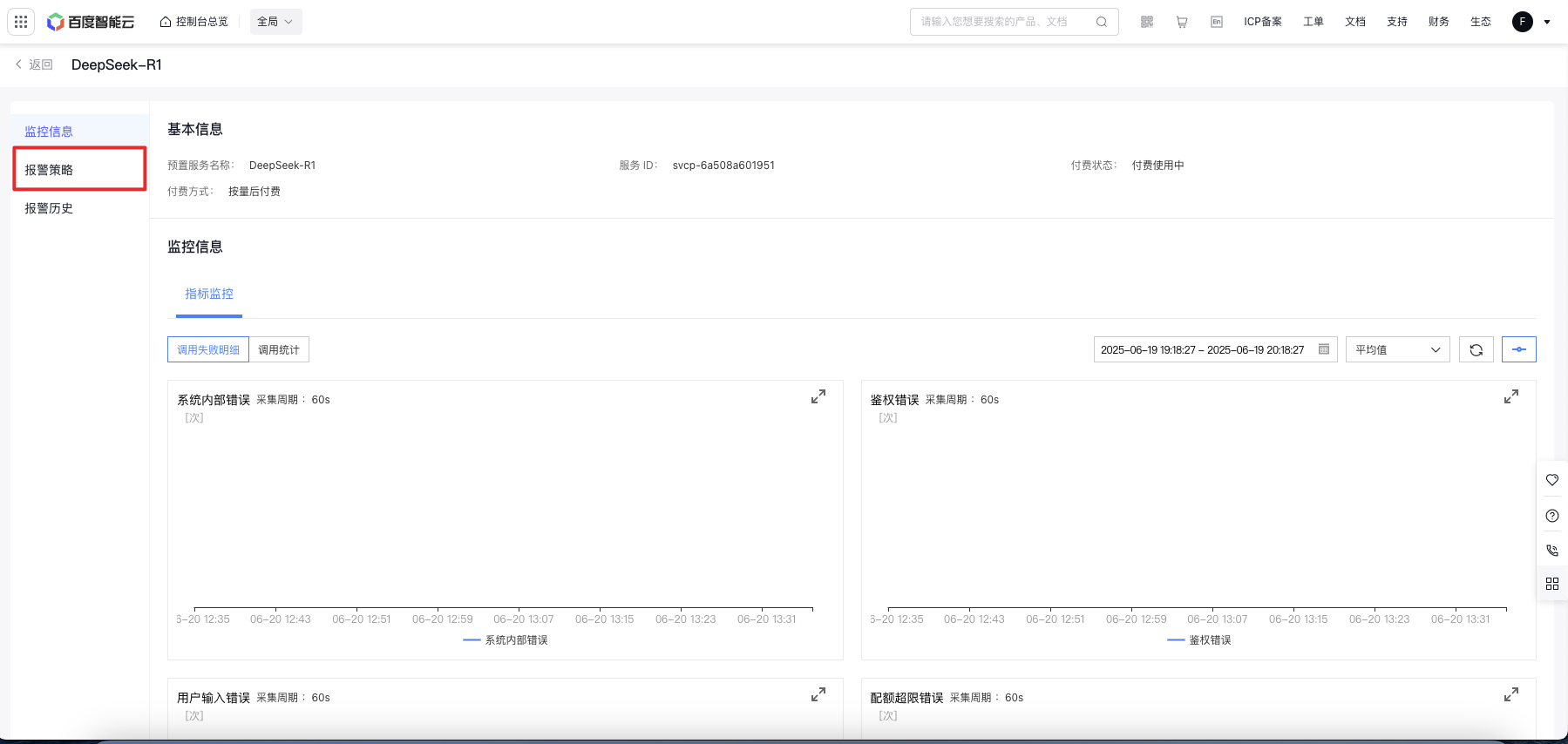Open ICP备案 menu
The image size is (1568, 744).
pos(1263,22)
